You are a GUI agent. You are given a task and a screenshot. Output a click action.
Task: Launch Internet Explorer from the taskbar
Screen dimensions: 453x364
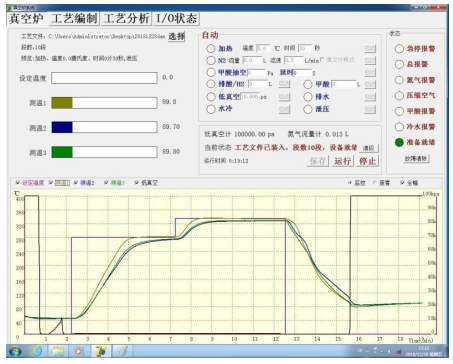37,351
